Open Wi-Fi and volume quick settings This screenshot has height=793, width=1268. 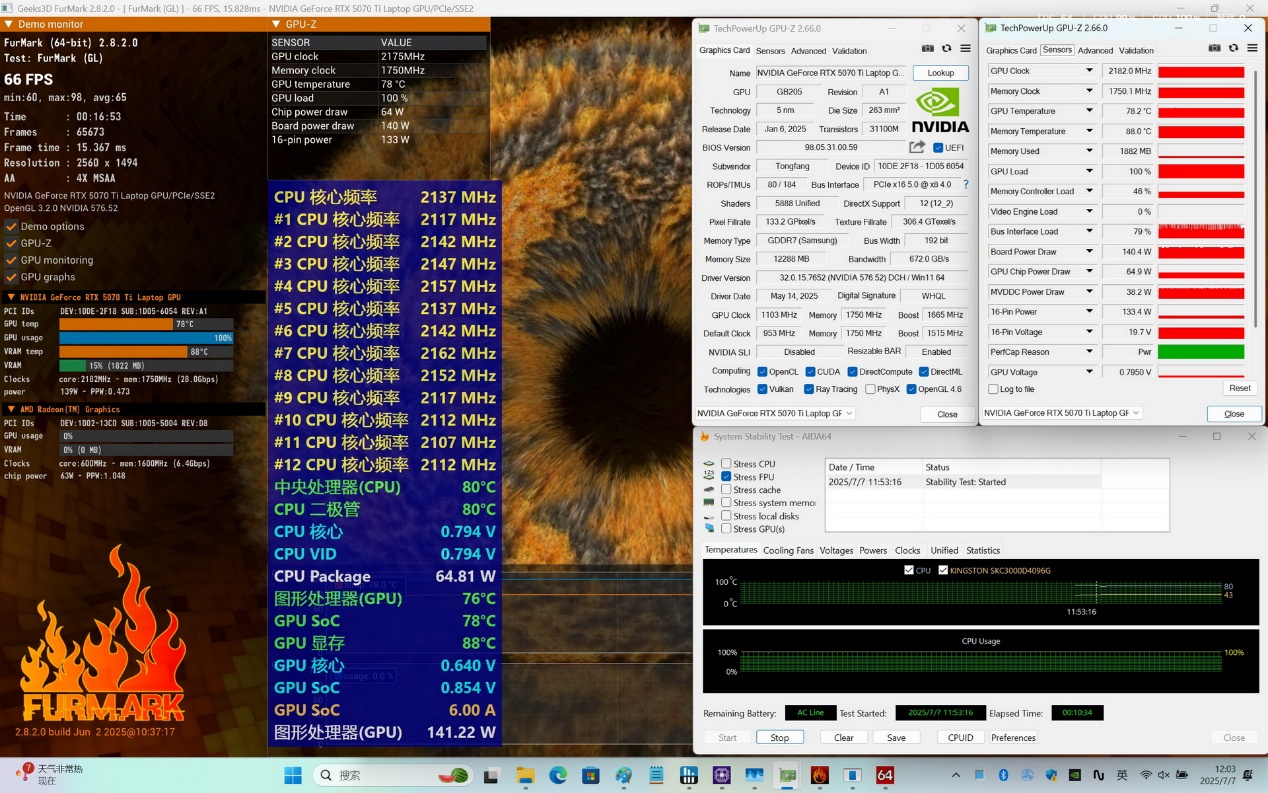point(1165,775)
